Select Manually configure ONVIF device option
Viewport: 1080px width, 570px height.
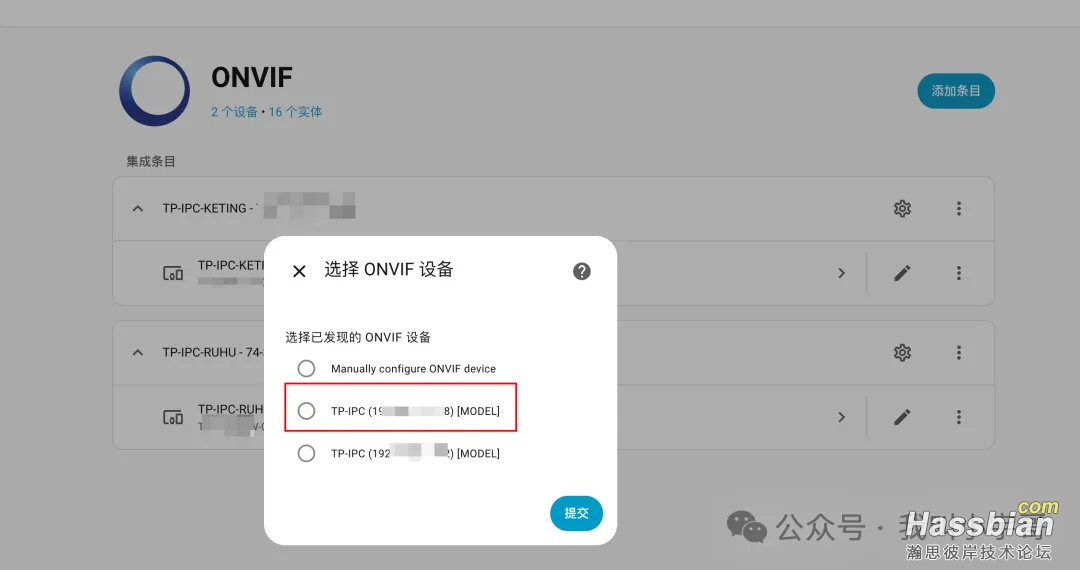[307, 368]
